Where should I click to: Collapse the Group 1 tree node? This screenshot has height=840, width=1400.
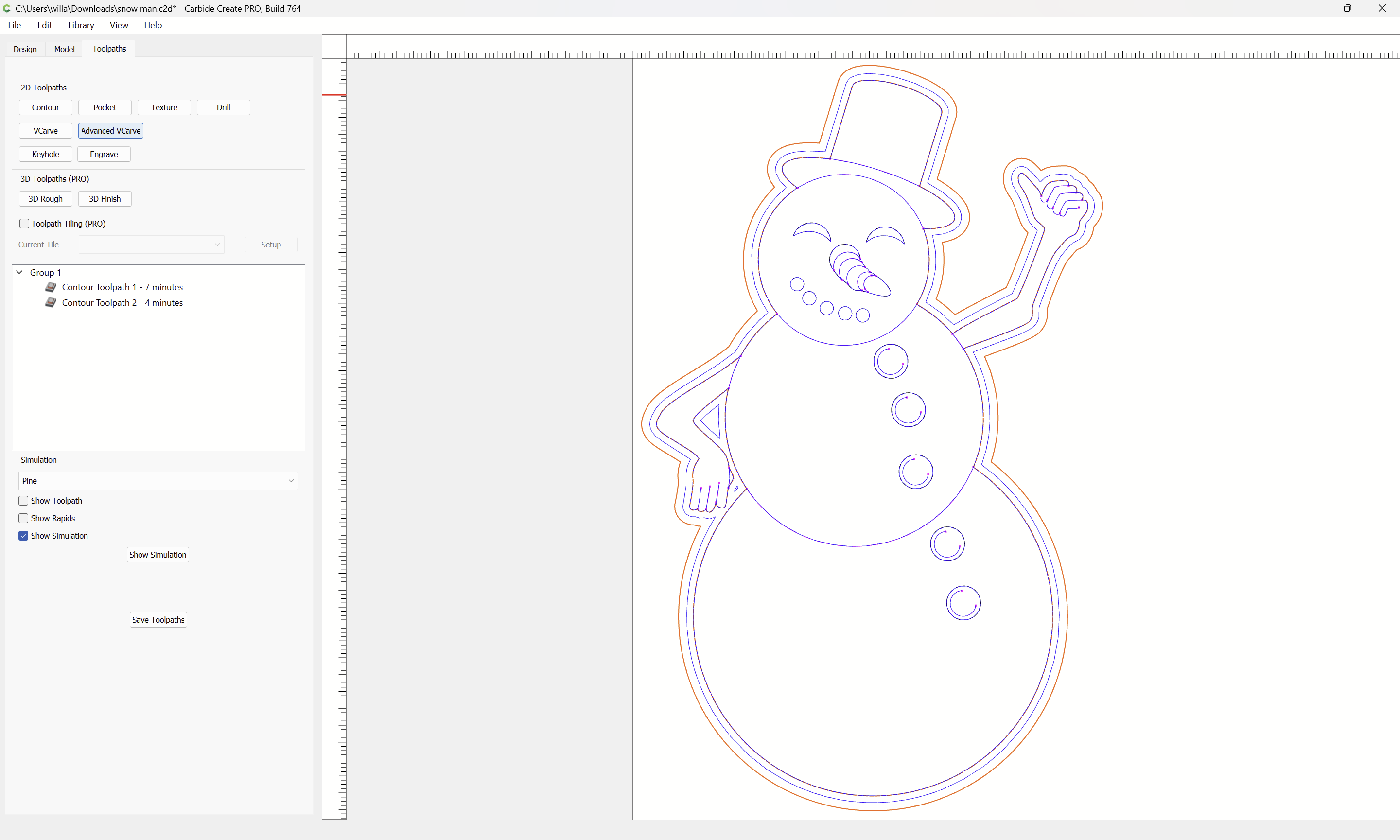(x=19, y=272)
